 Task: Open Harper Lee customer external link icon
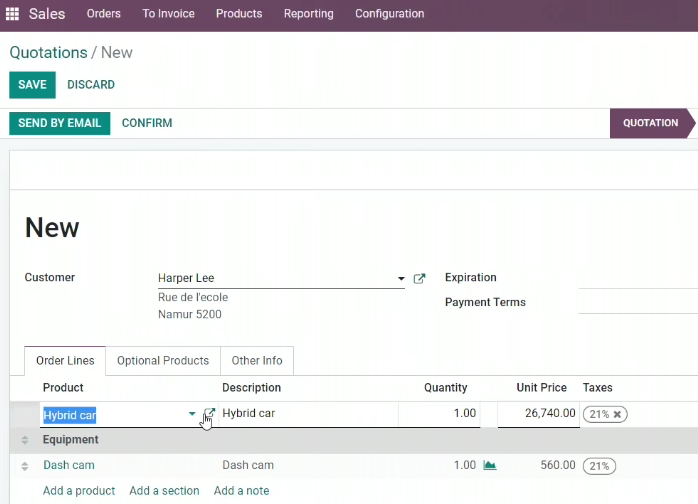point(419,278)
